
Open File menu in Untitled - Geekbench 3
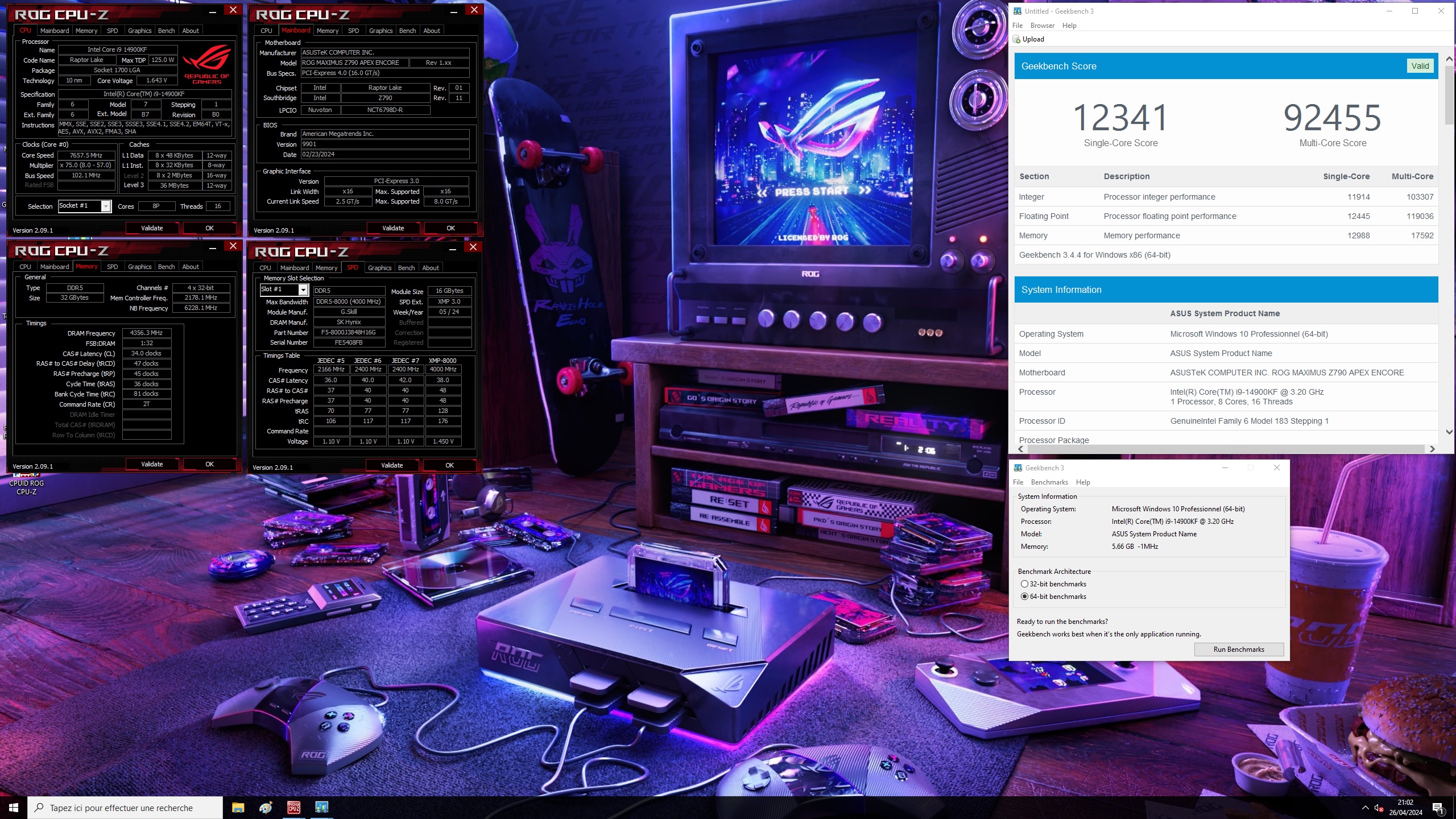1017,26
